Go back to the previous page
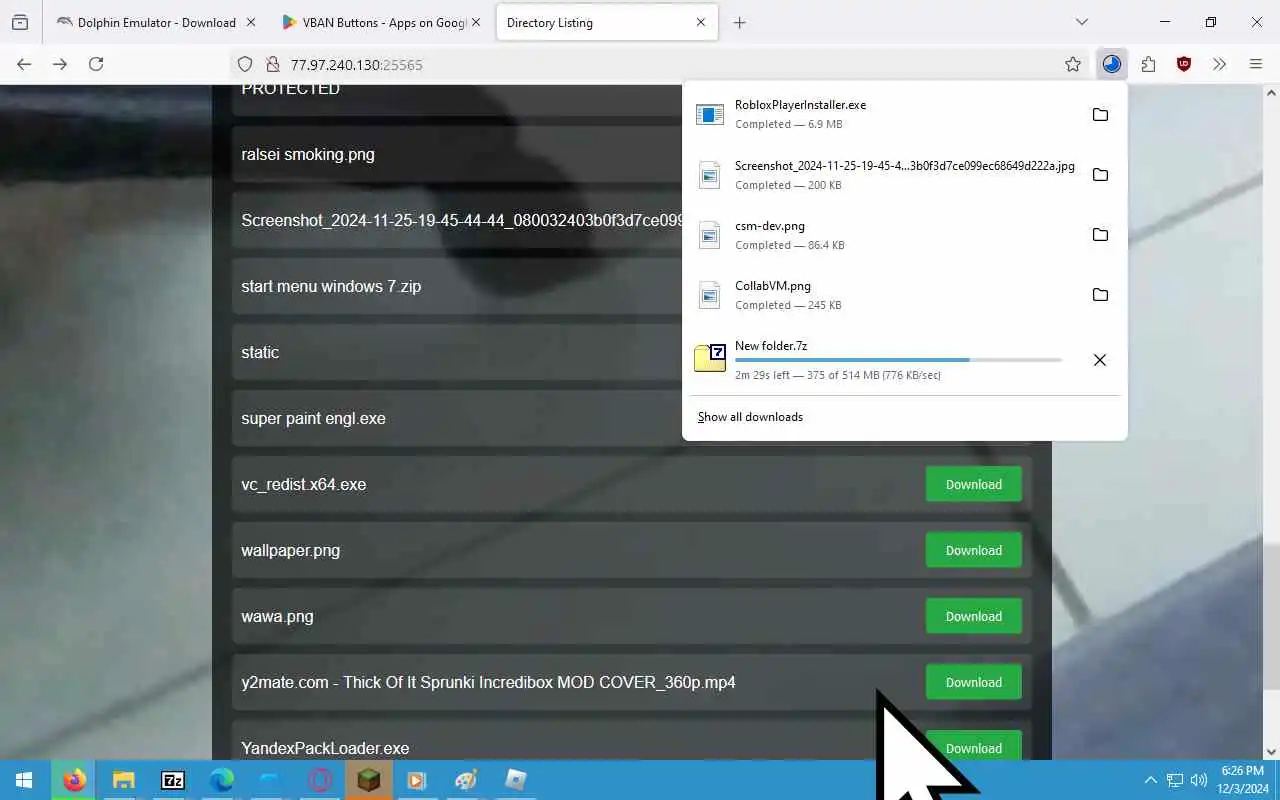Viewport: 1280px width, 800px height. pyautogui.click(x=24, y=64)
